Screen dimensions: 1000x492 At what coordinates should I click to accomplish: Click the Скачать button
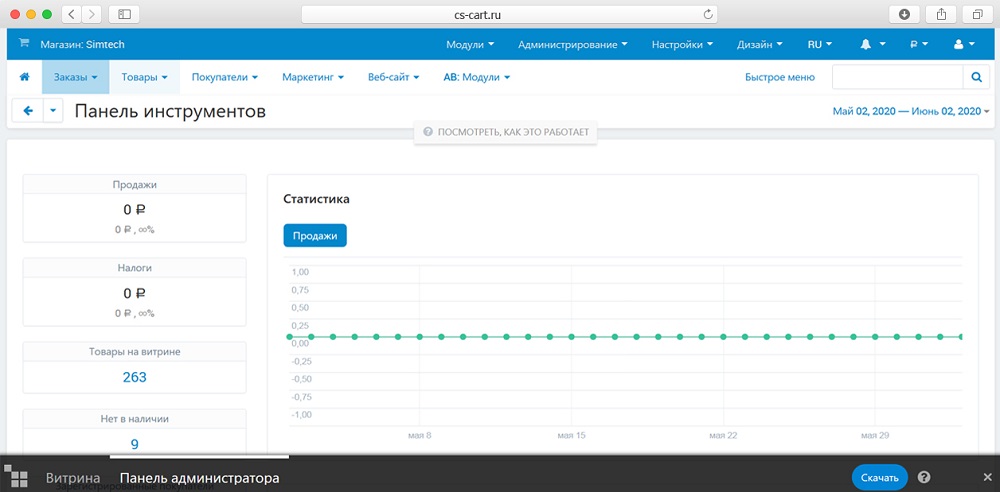[x=879, y=477]
